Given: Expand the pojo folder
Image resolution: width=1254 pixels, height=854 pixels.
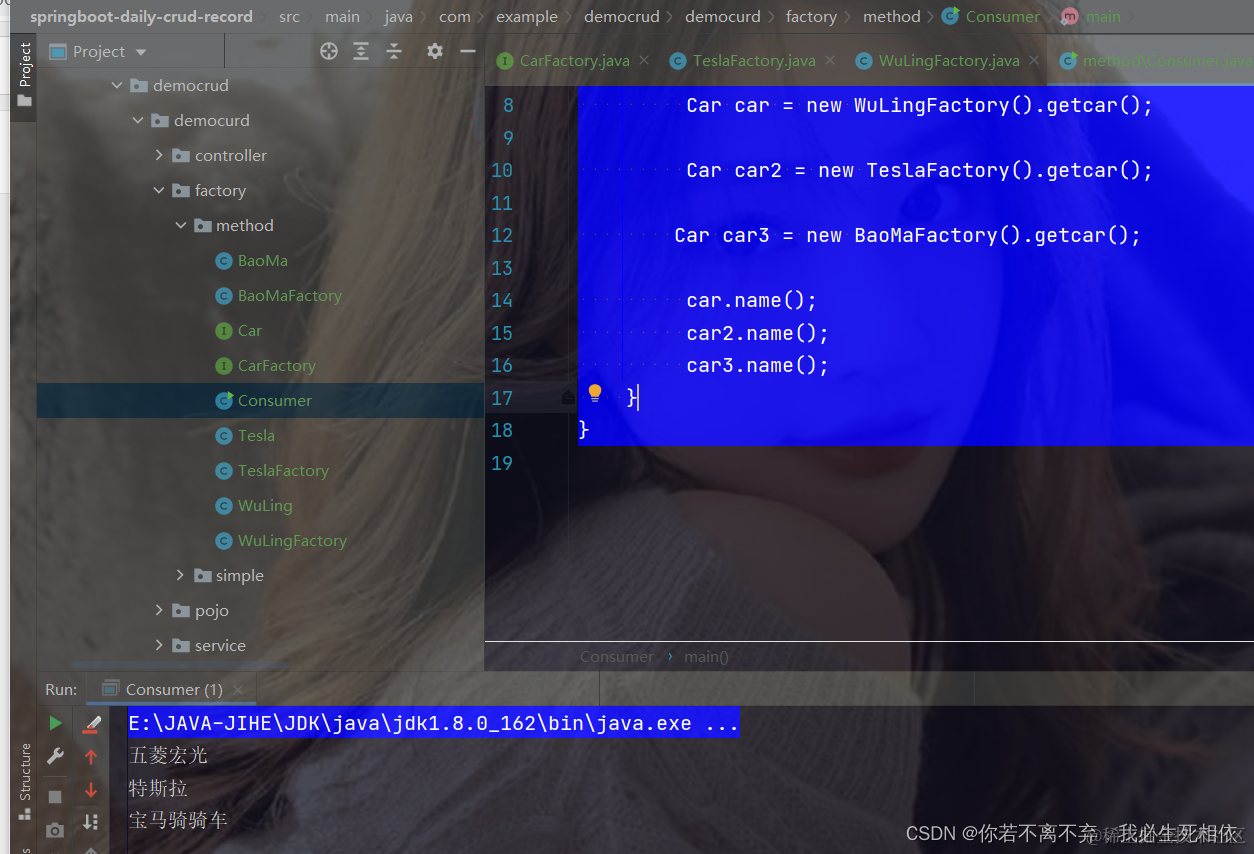Looking at the screenshot, I should 159,611.
